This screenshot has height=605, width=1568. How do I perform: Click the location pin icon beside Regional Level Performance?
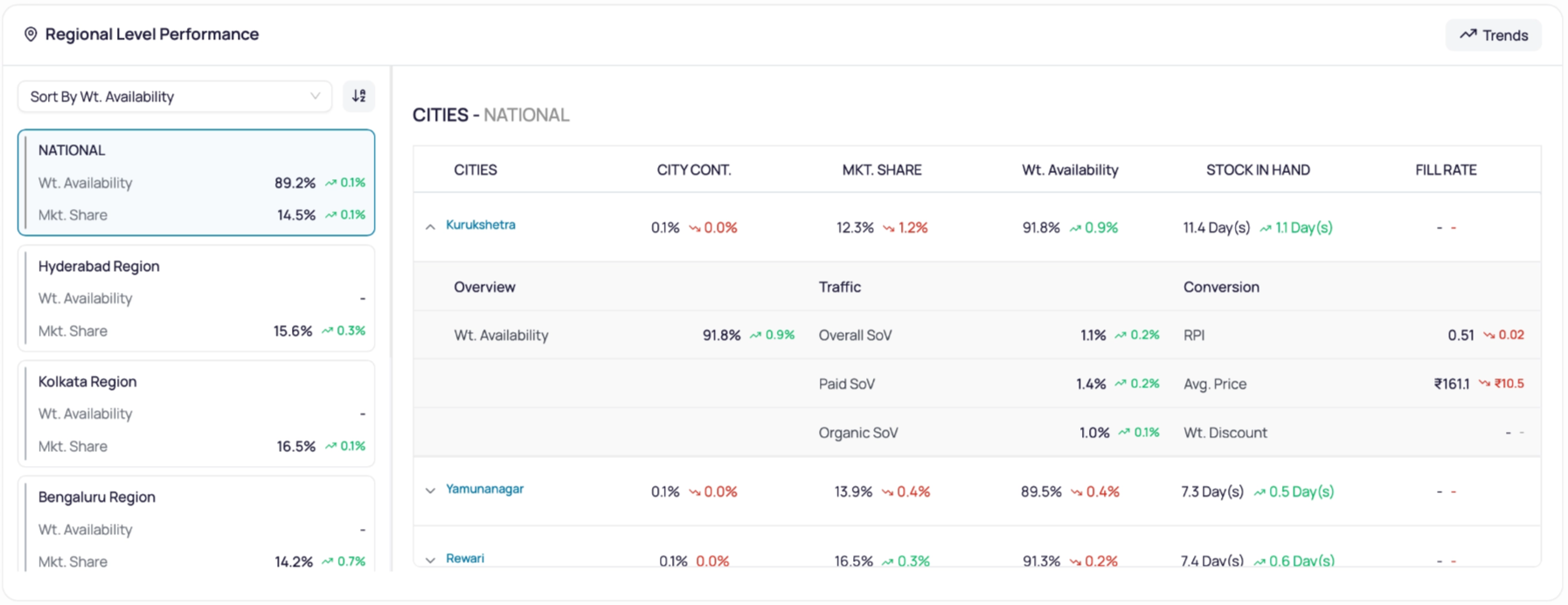click(31, 34)
